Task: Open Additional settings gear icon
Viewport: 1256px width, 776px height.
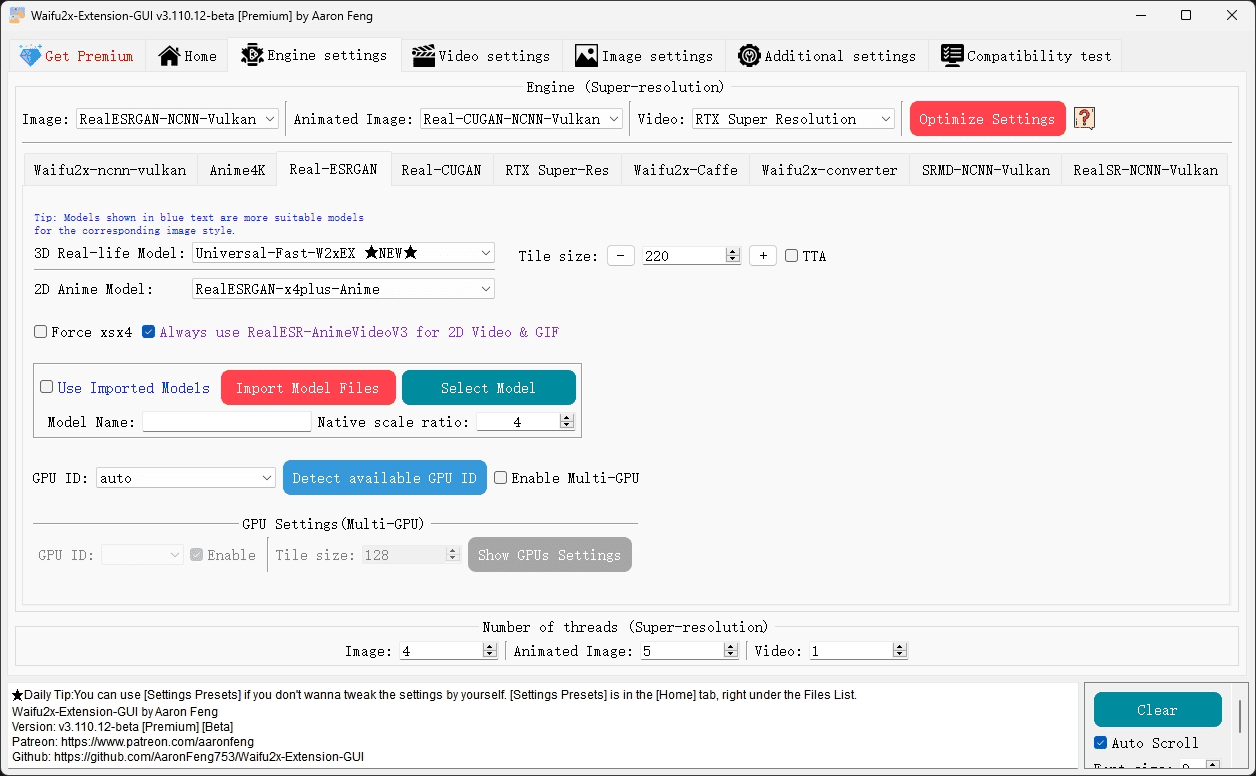Action: point(749,56)
